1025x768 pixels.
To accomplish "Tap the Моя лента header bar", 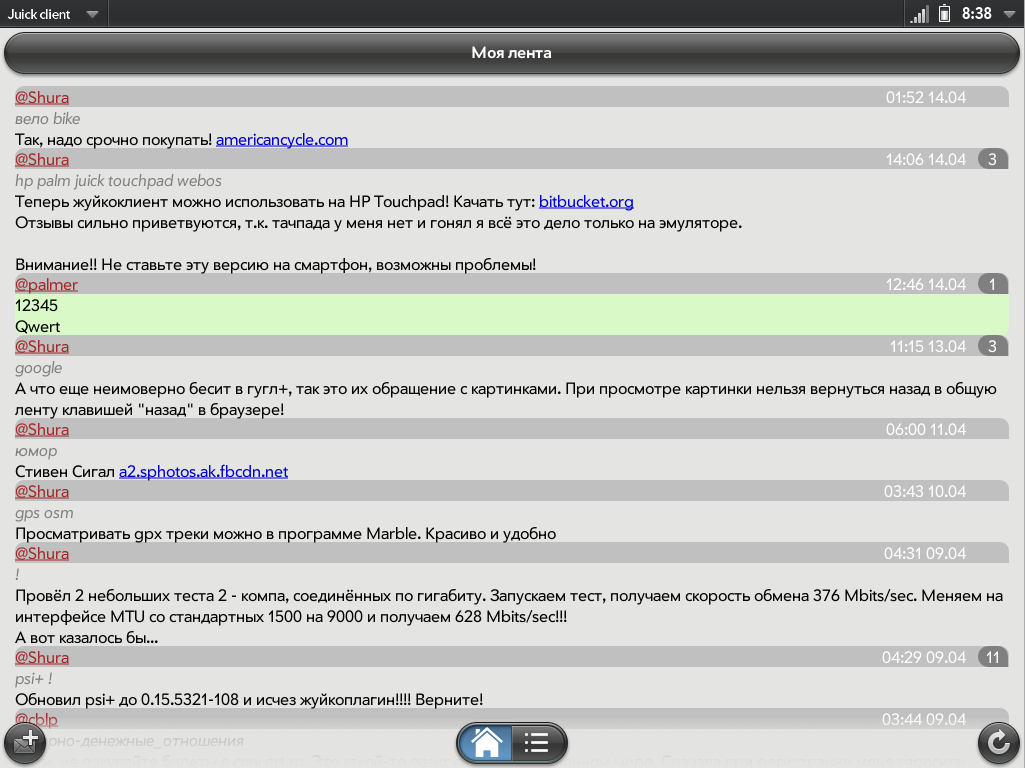I will coord(511,53).
